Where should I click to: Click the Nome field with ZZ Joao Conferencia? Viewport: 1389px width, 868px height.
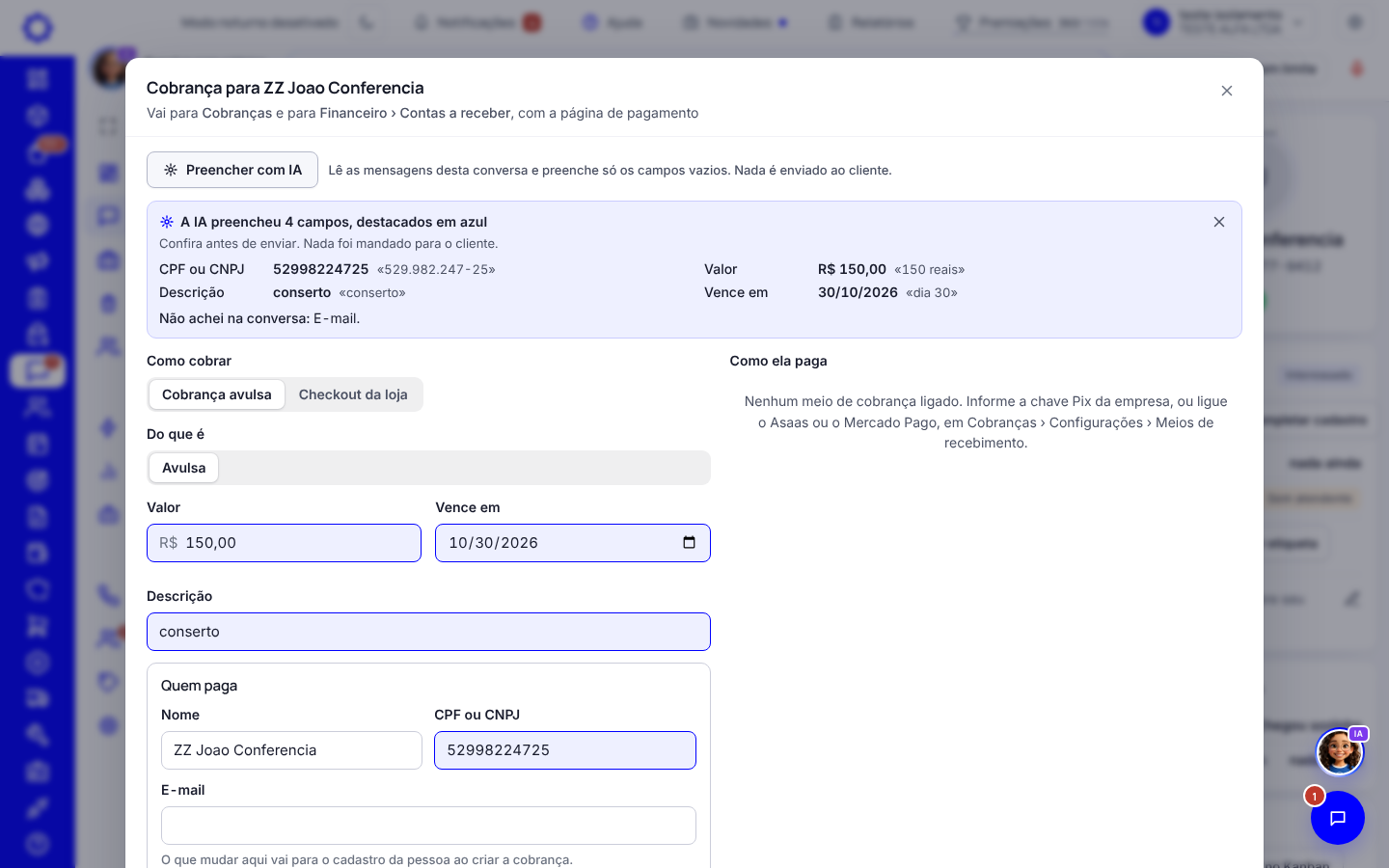click(x=291, y=750)
